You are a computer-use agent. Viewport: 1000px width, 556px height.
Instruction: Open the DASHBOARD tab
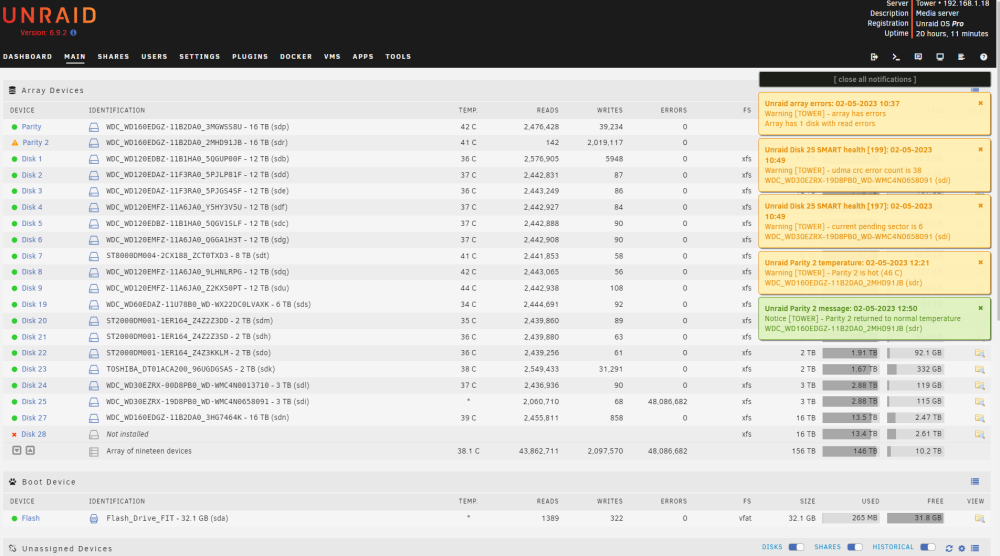[27, 57]
